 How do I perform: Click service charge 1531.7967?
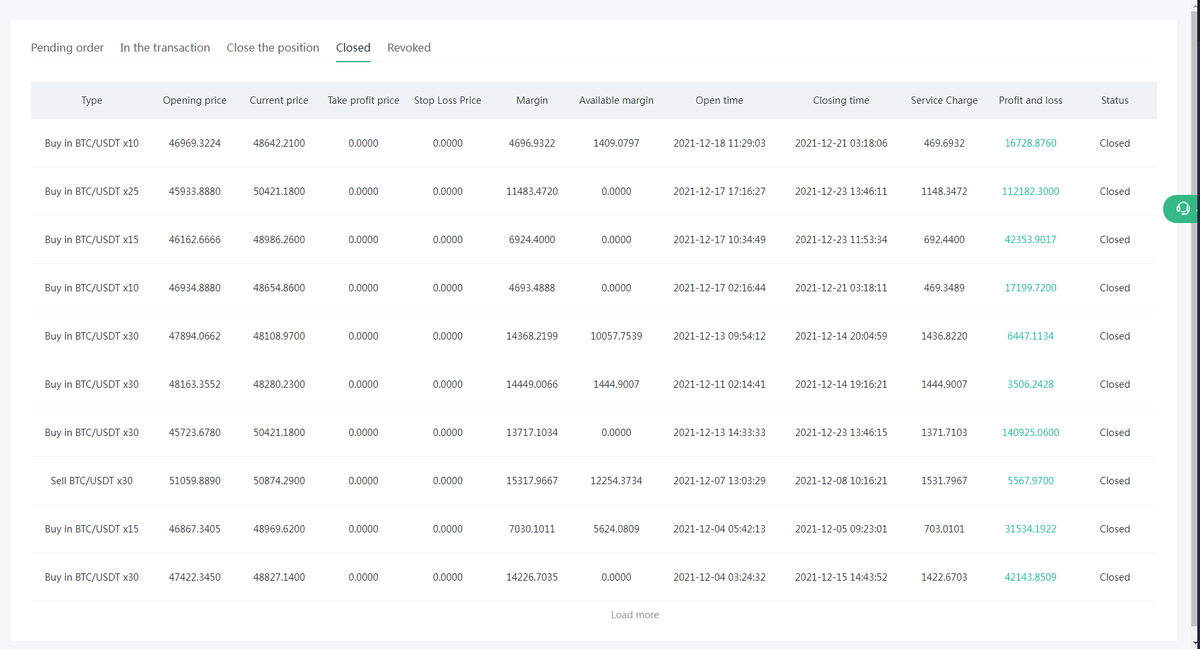[944, 481]
